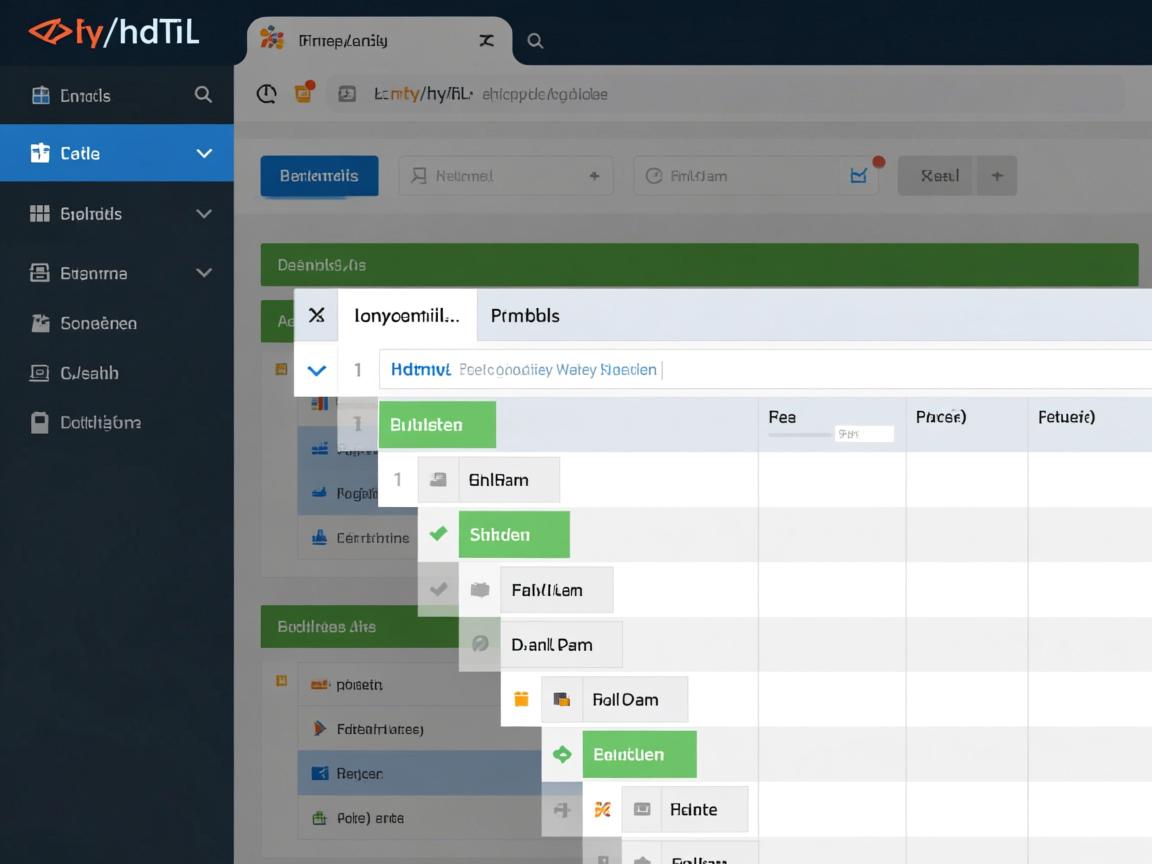Click the X icon left of Ionycemiil tab

[316, 315]
